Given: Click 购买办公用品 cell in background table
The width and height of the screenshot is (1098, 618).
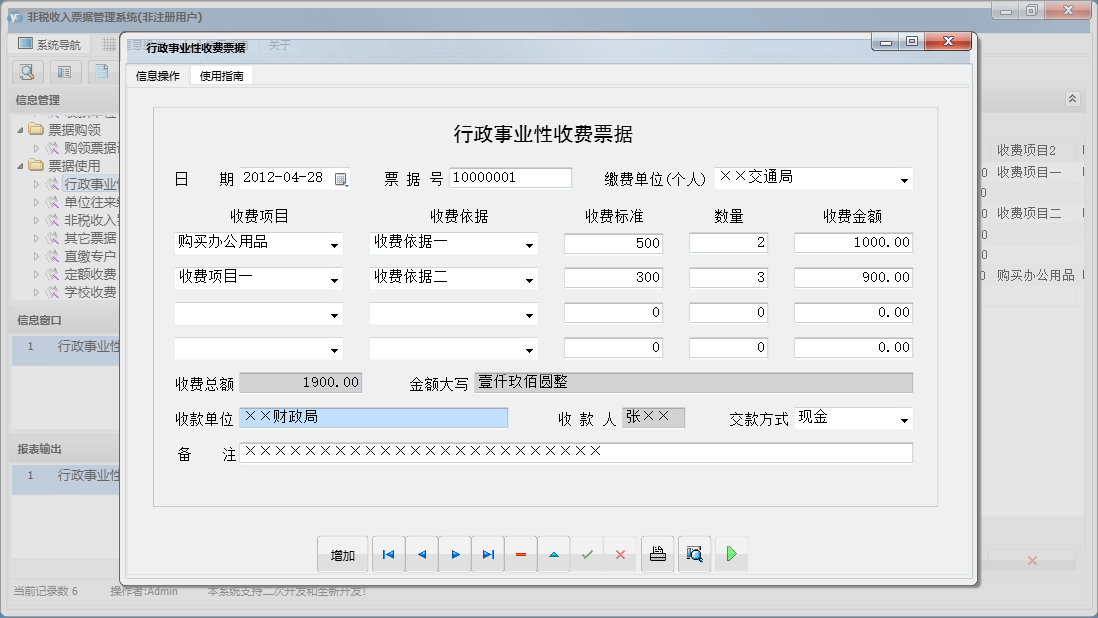Looking at the screenshot, I should [x=1035, y=276].
